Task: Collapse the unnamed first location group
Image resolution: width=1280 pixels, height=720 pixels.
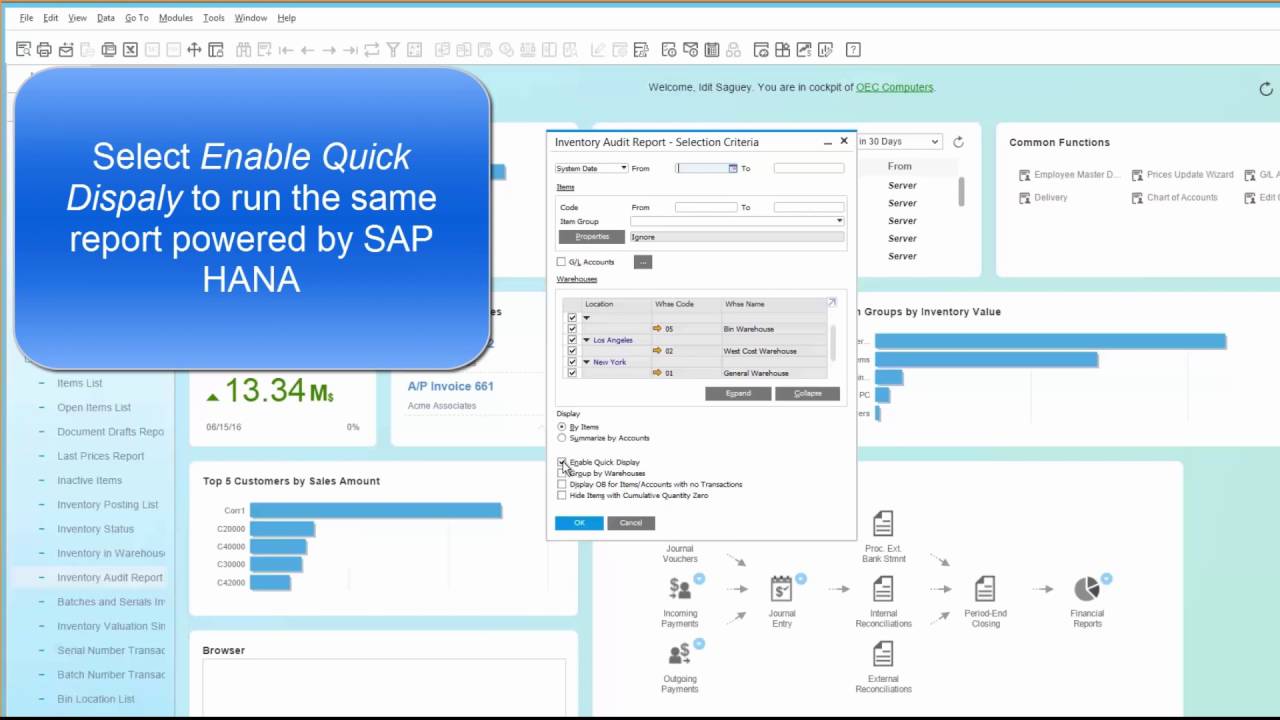Action: point(587,318)
